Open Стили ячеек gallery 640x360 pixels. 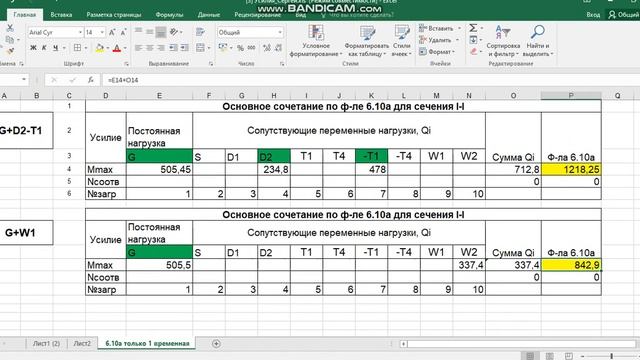402,41
